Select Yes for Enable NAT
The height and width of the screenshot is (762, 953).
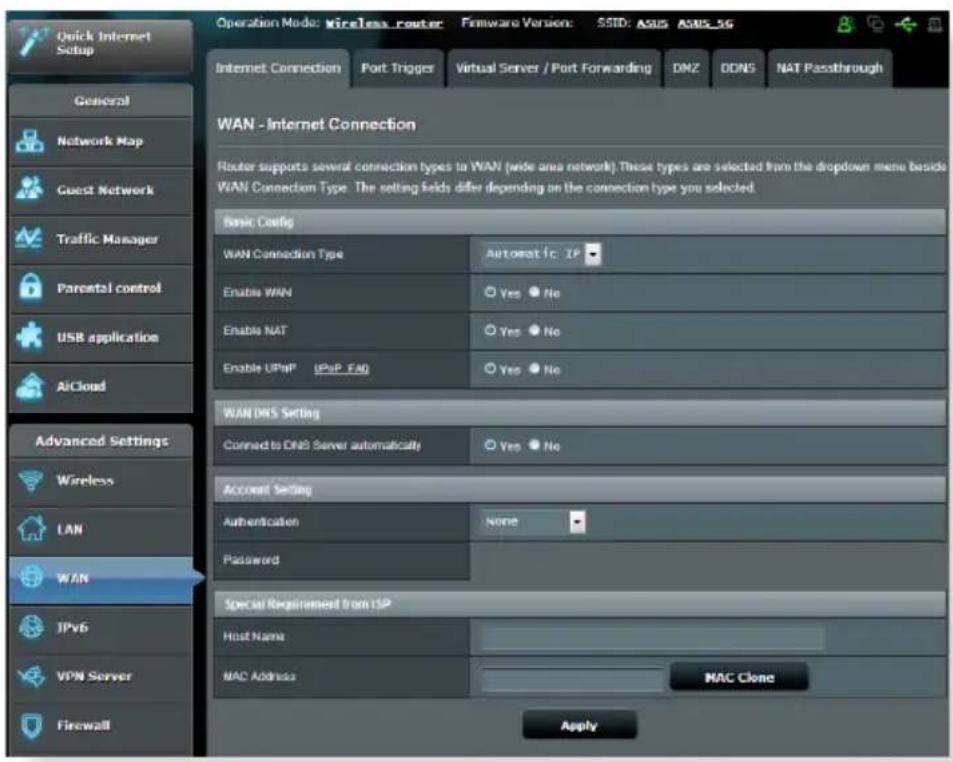tap(490, 331)
